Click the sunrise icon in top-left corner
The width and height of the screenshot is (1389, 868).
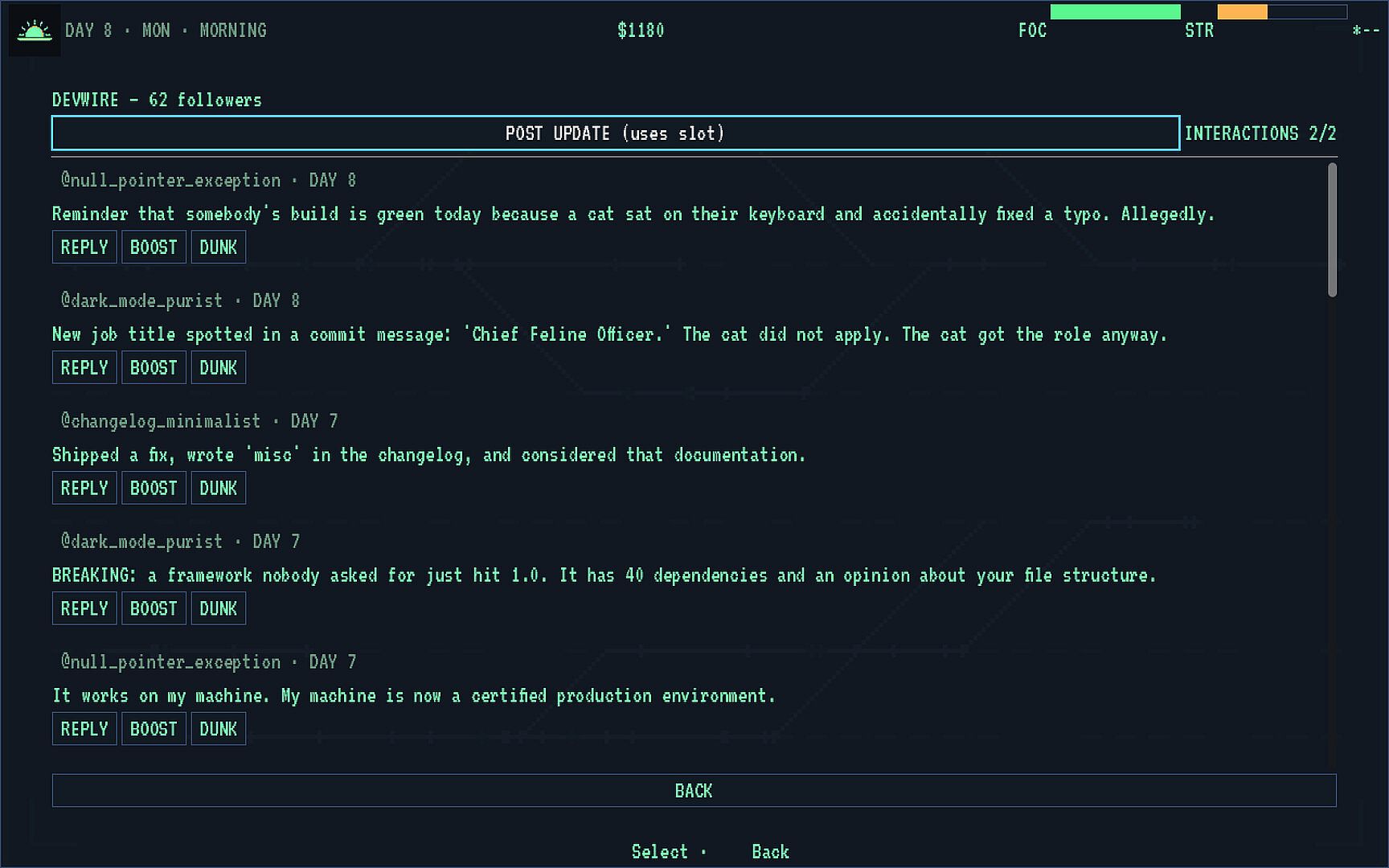pos(35,31)
